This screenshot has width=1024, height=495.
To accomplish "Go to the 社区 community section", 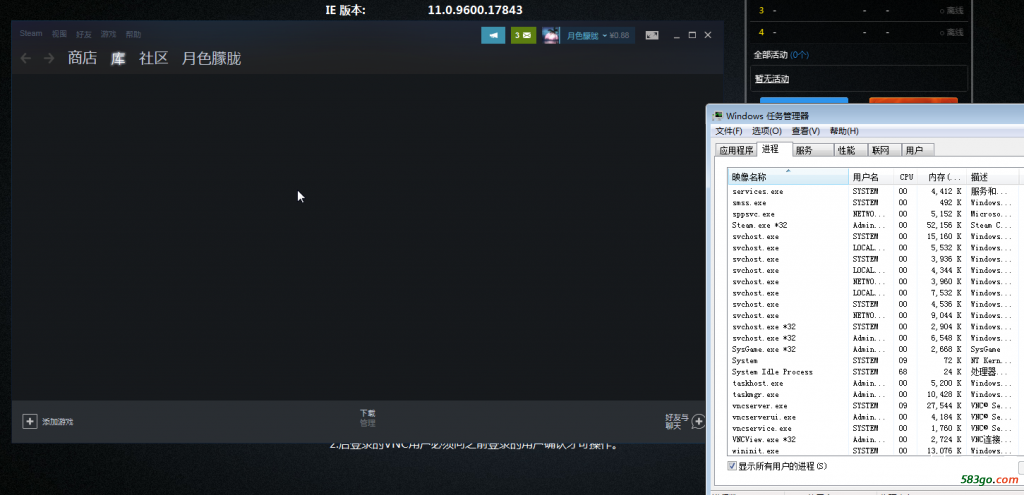I will click(153, 59).
